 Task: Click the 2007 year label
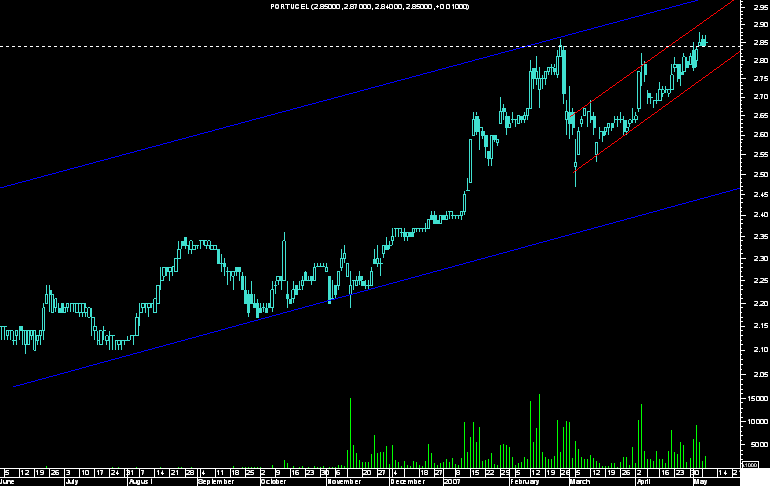pos(452,482)
